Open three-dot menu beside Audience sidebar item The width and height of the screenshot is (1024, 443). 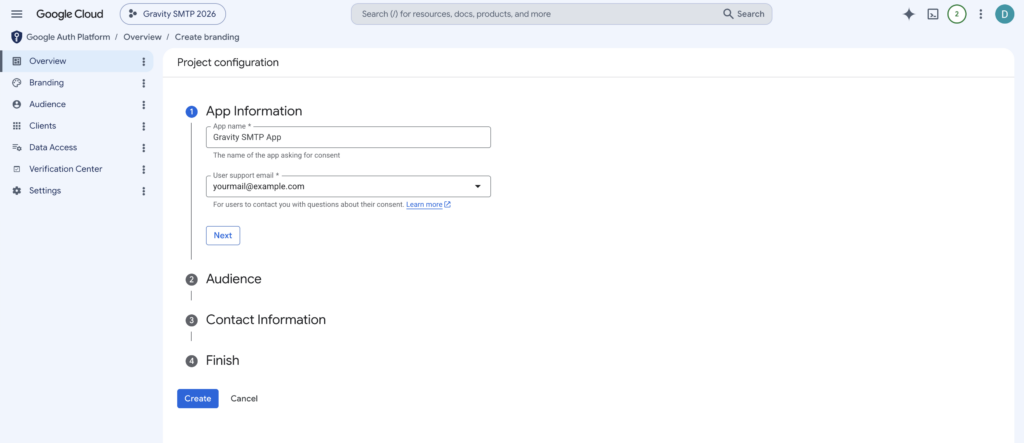coord(144,105)
